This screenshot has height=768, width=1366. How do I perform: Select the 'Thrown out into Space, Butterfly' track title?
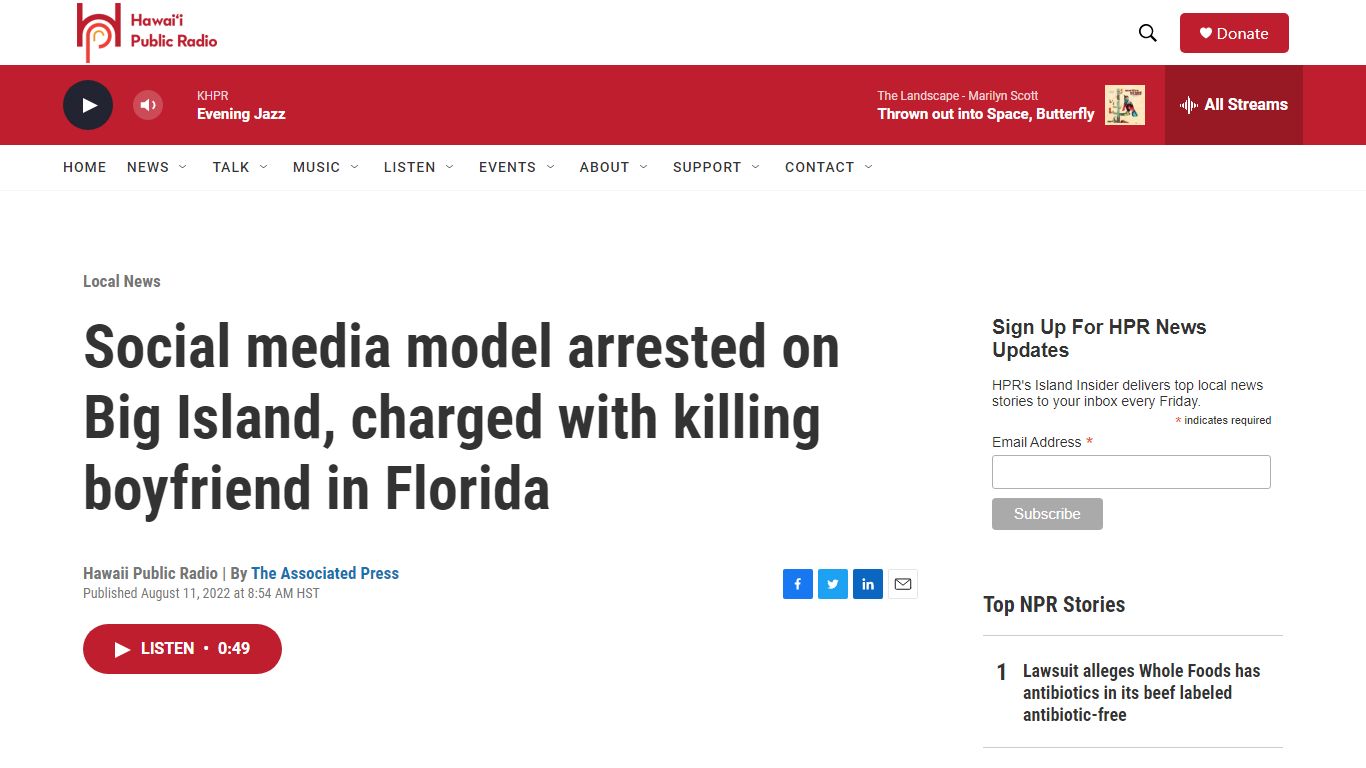click(986, 114)
